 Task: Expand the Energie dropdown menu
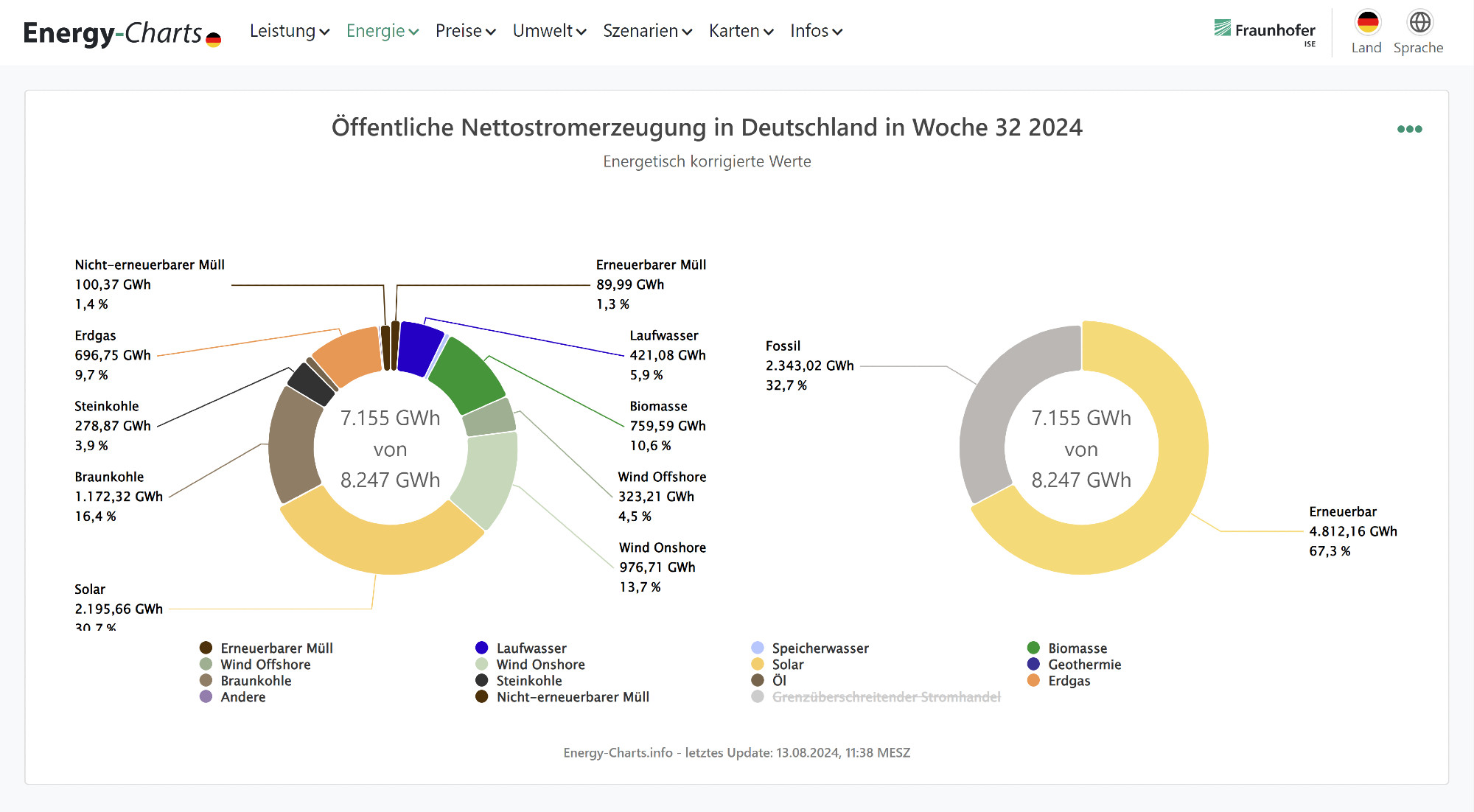[x=383, y=31]
